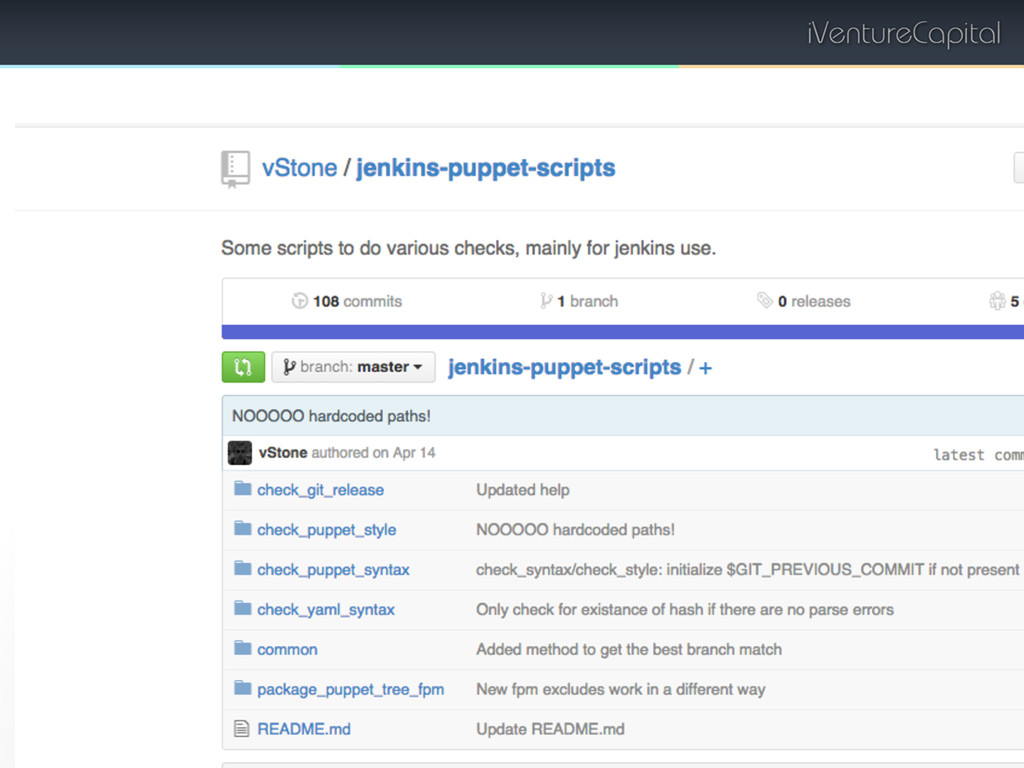Click the common folder icon
The height and width of the screenshot is (768, 1024).
(x=242, y=648)
